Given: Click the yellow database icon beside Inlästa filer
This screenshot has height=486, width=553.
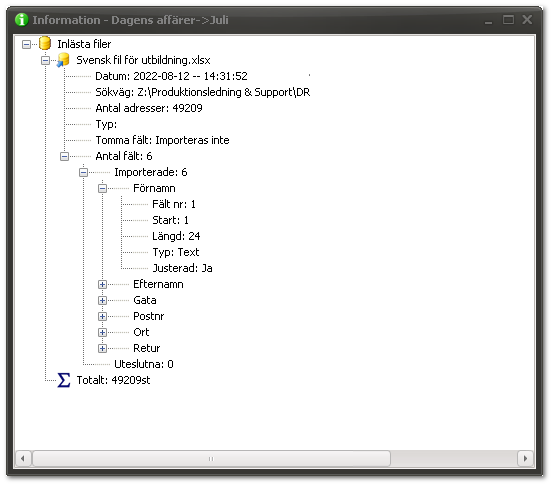Looking at the screenshot, I should coord(45,43).
